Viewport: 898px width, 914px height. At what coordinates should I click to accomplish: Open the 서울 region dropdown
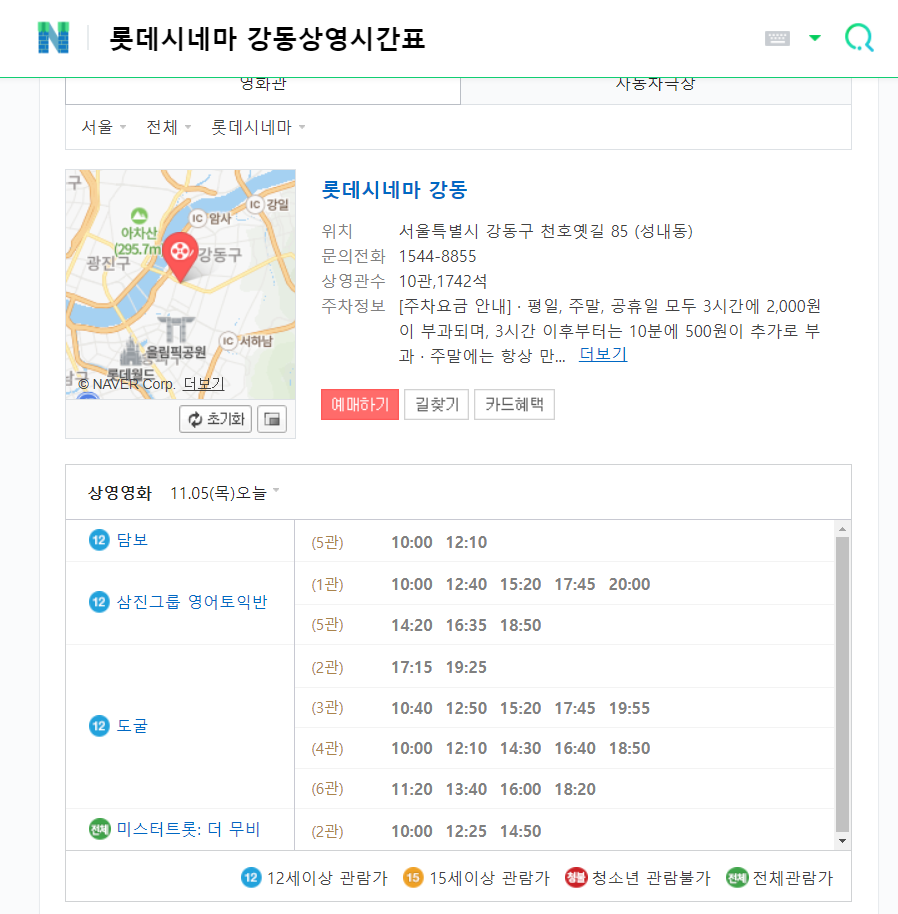[104, 127]
